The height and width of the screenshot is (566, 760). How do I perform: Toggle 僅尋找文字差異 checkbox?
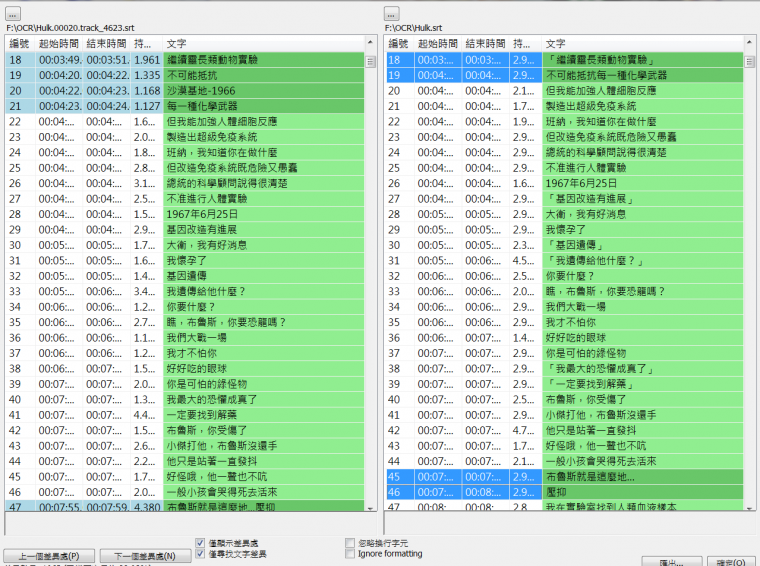point(200,553)
